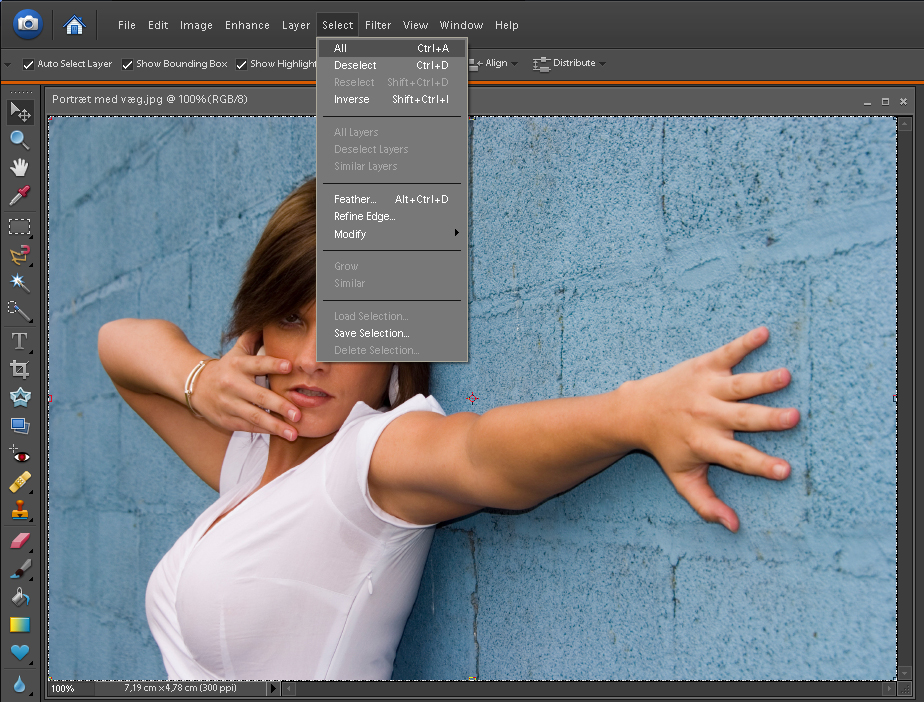Pick the Eyedropper tool
The image size is (924, 702).
19,196
